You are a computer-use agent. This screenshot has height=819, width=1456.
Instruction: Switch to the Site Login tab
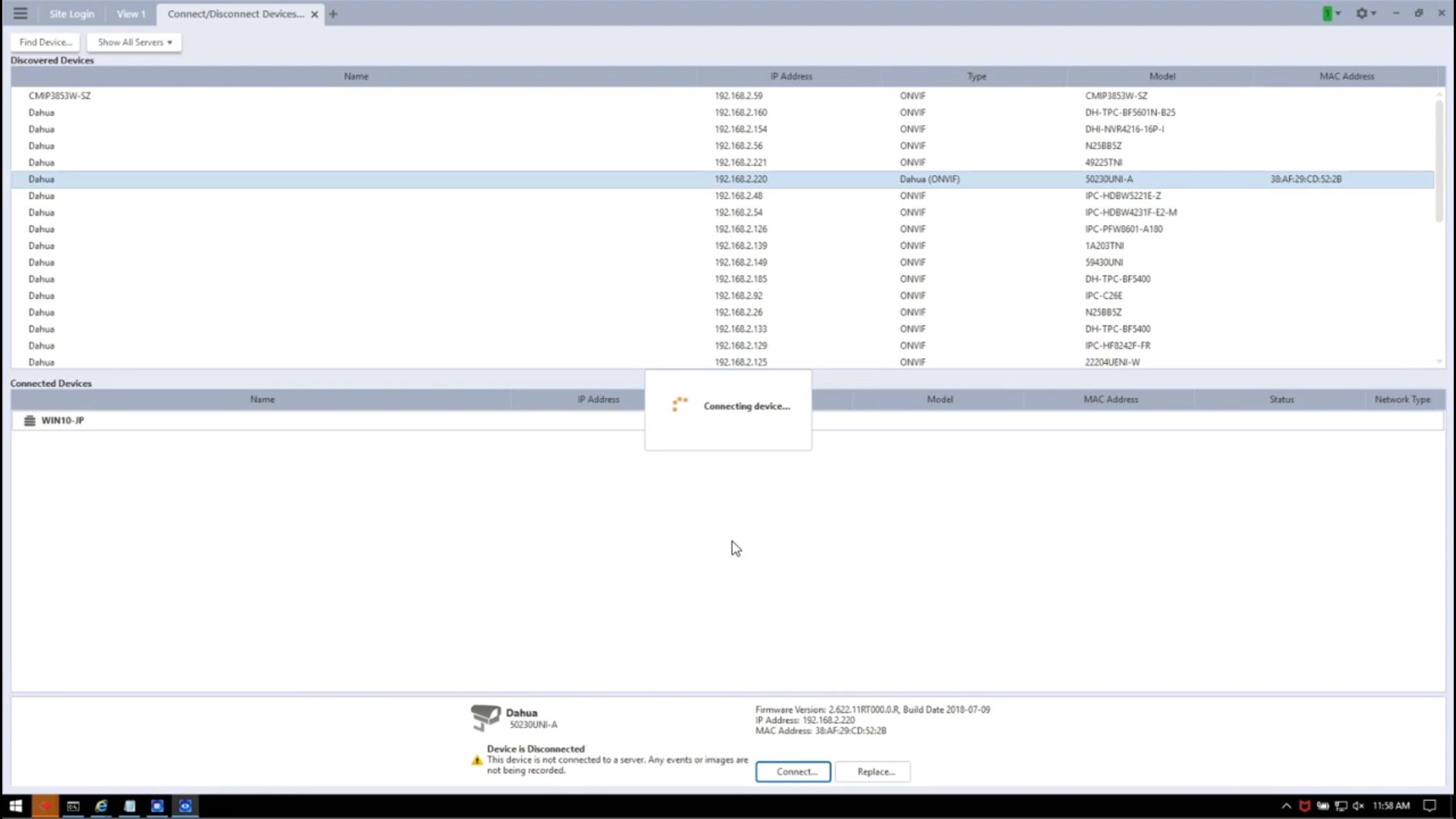71,14
